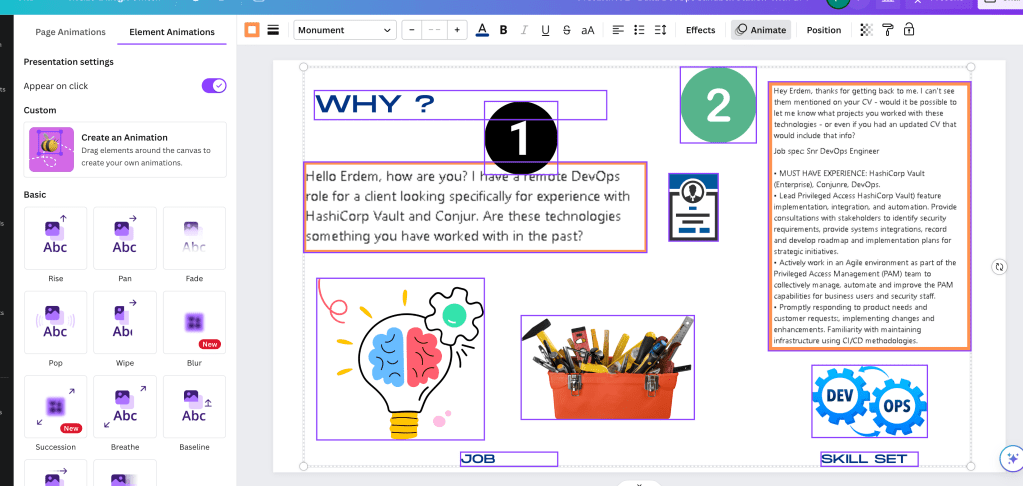
Task: Toggle uppercase aA text case
Action: coord(588,30)
